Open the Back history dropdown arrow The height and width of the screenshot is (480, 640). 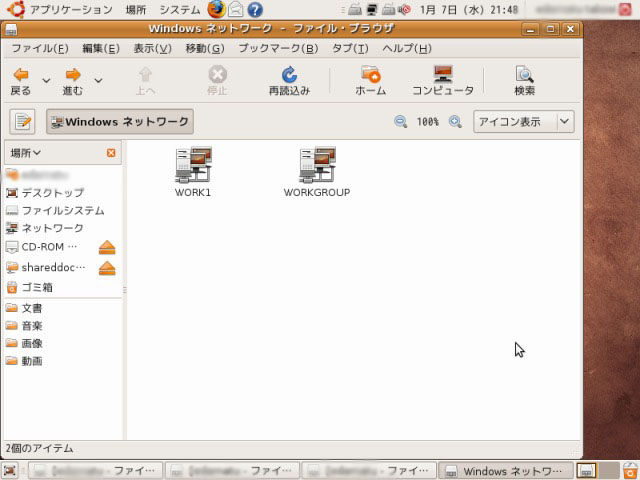(47, 80)
